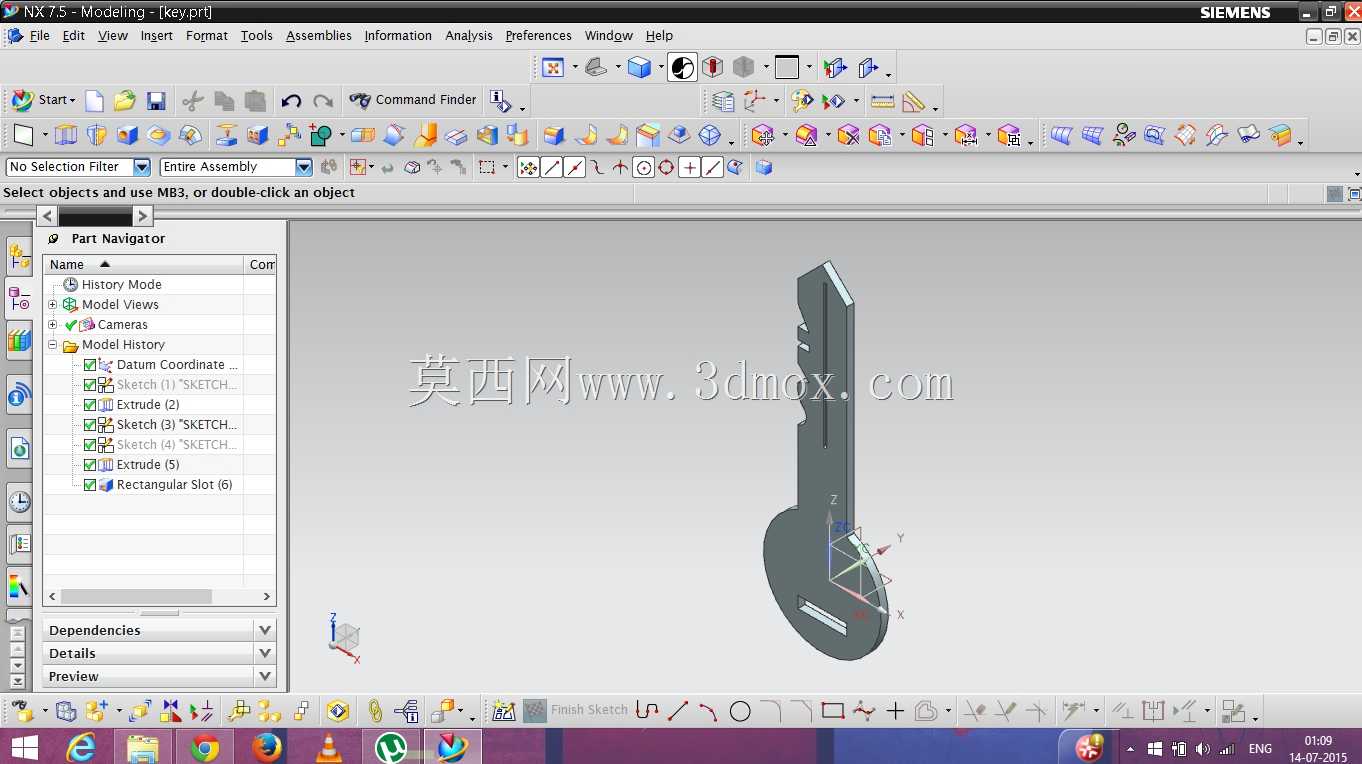Viewport: 1362px width, 764px height.
Task: Open the Format menu
Action: click(x=207, y=36)
